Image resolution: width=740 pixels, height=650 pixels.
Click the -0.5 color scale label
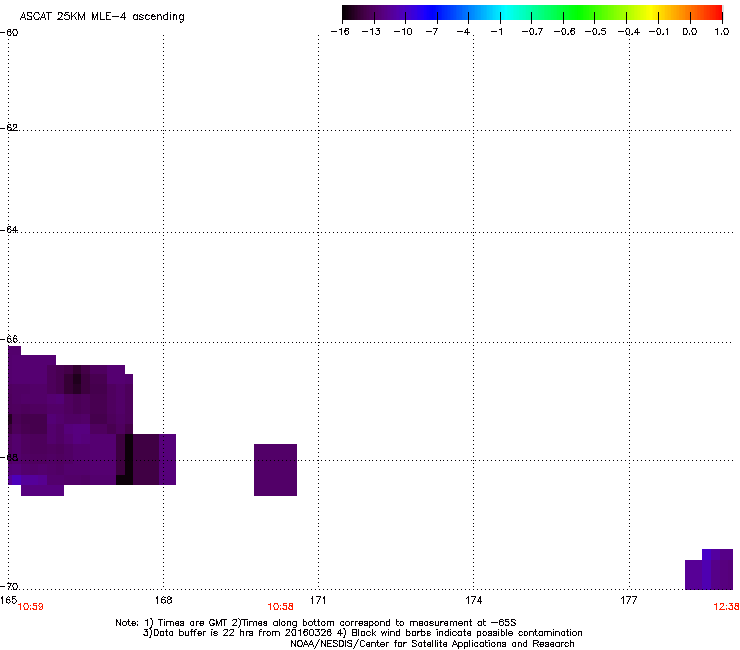click(x=596, y=32)
